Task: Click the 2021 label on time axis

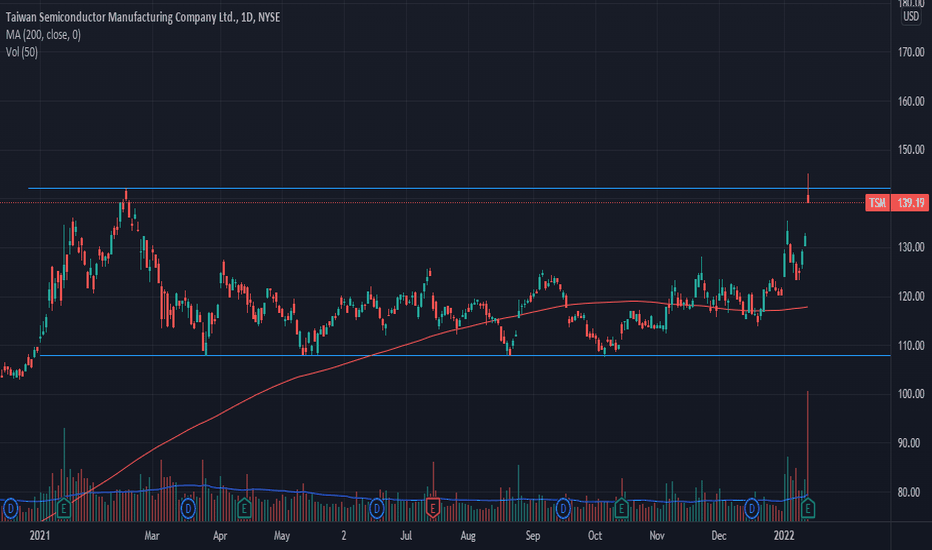Action: click(40, 536)
